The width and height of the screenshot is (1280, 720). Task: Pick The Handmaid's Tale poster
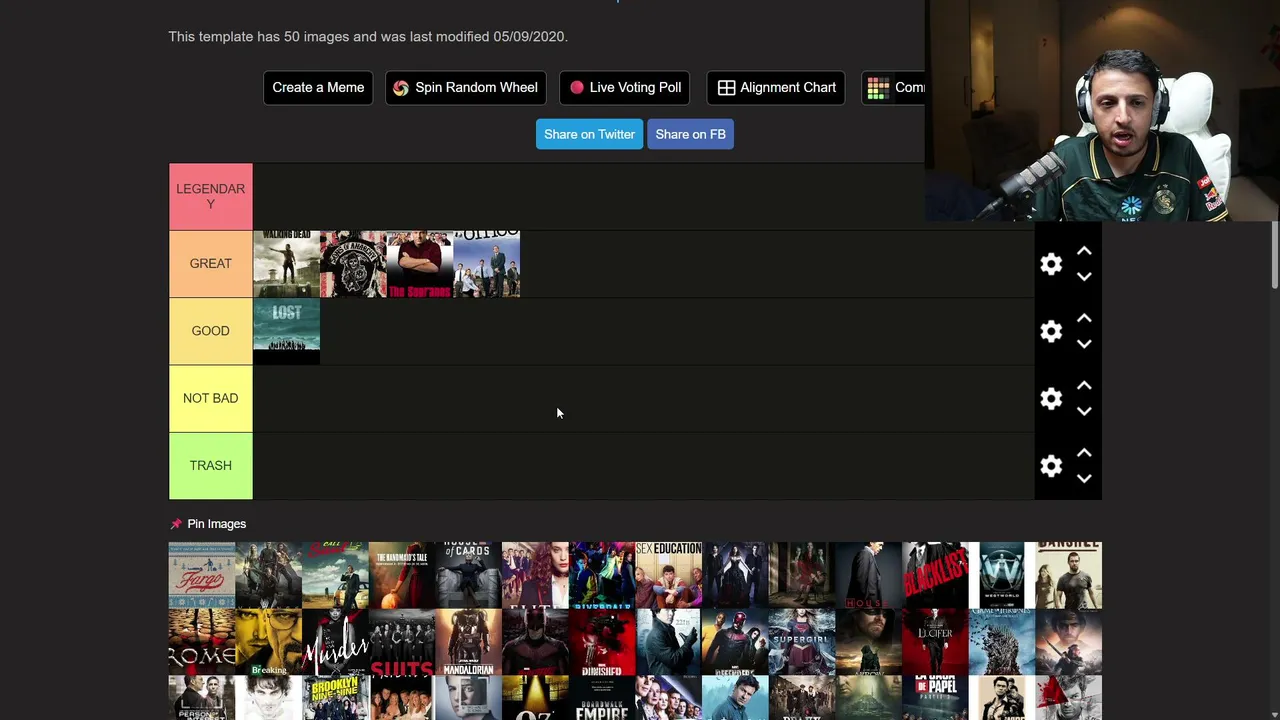click(402, 575)
